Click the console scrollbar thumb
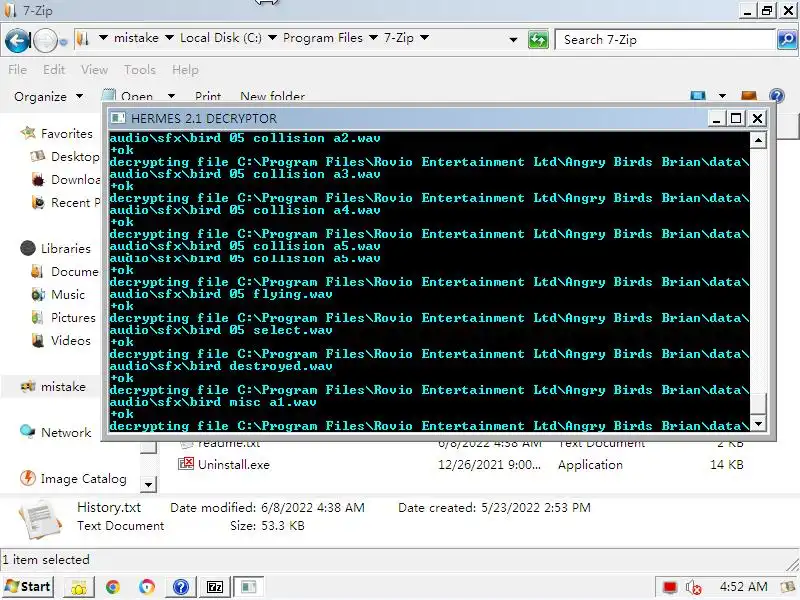 point(758,404)
